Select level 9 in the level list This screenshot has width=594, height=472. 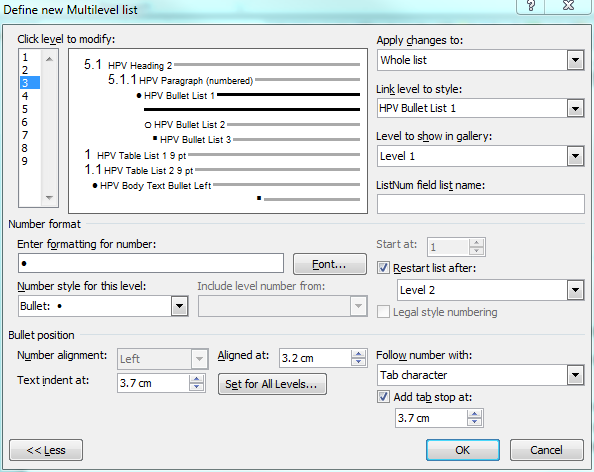tap(25, 161)
